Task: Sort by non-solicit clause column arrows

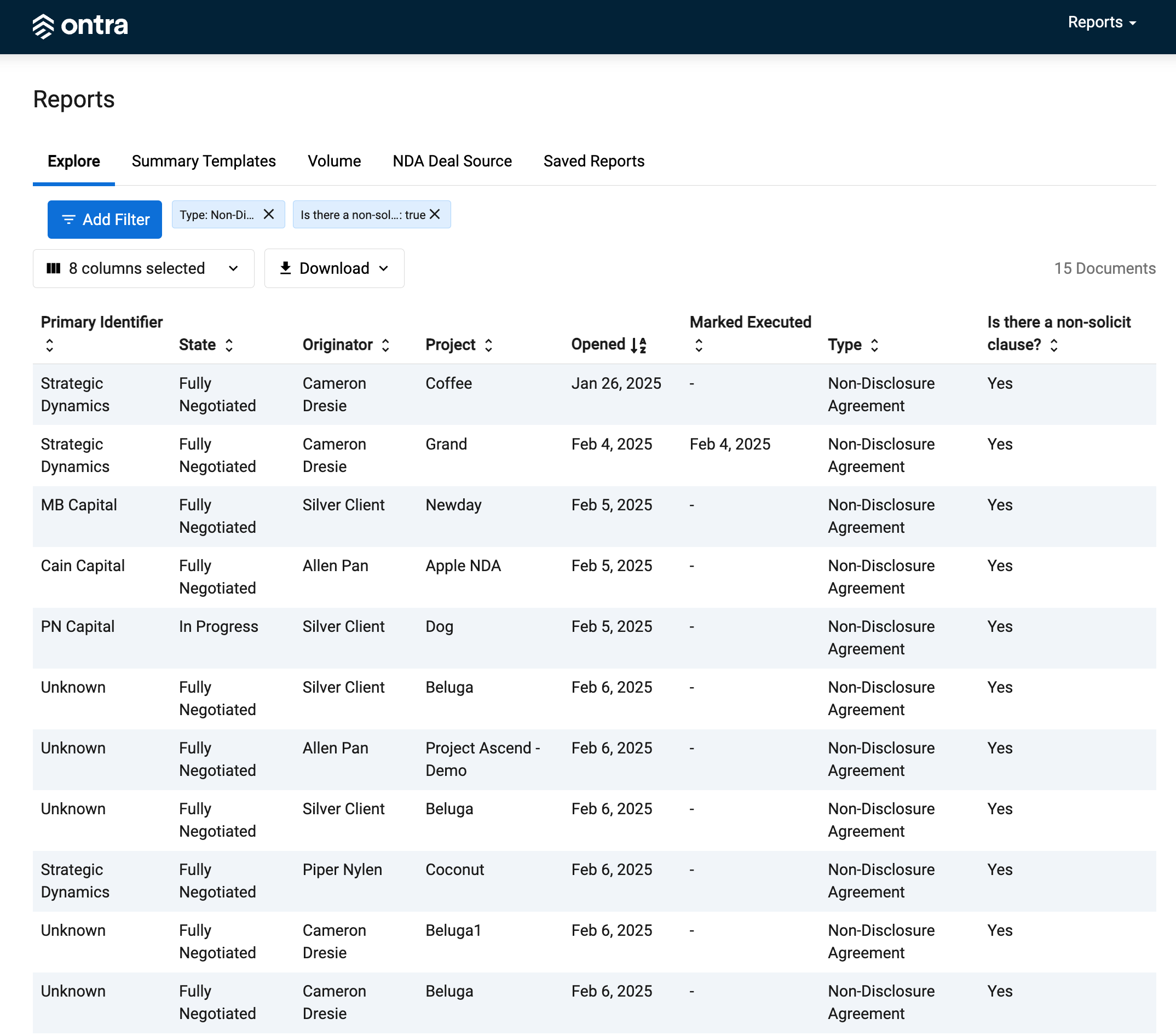Action: pyautogui.click(x=1054, y=345)
